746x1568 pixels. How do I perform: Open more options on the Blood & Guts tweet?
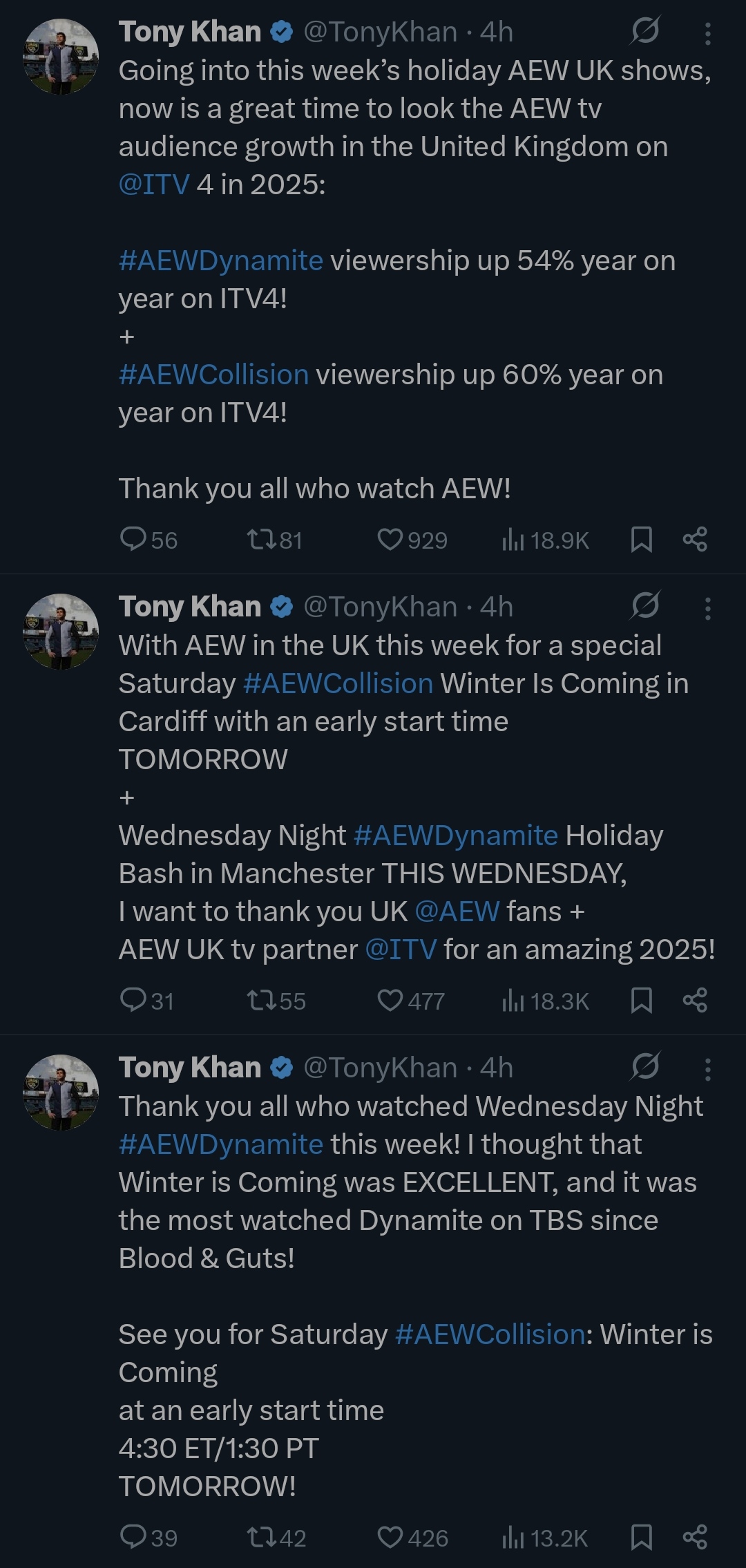pyautogui.click(x=708, y=1068)
